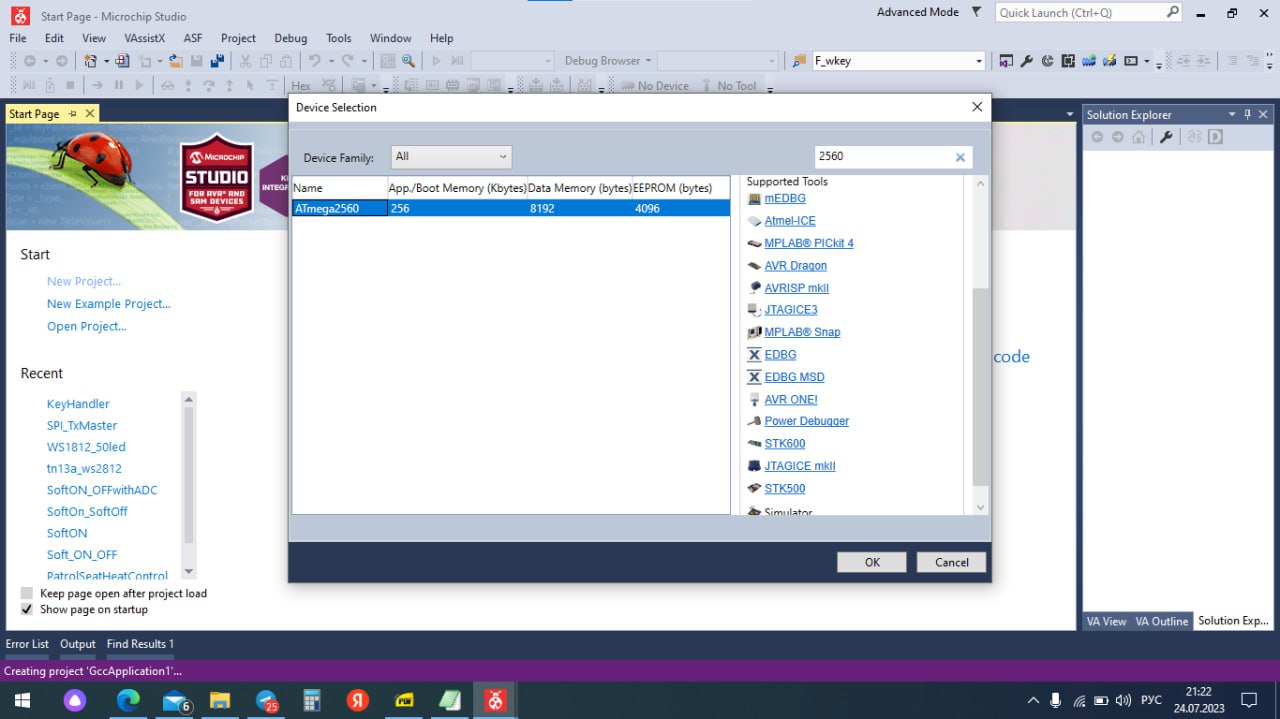Screen dimensions: 1280x719
Task: Click New Example Project link on Start Page
Action: pyautogui.click(x=109, y=304)
